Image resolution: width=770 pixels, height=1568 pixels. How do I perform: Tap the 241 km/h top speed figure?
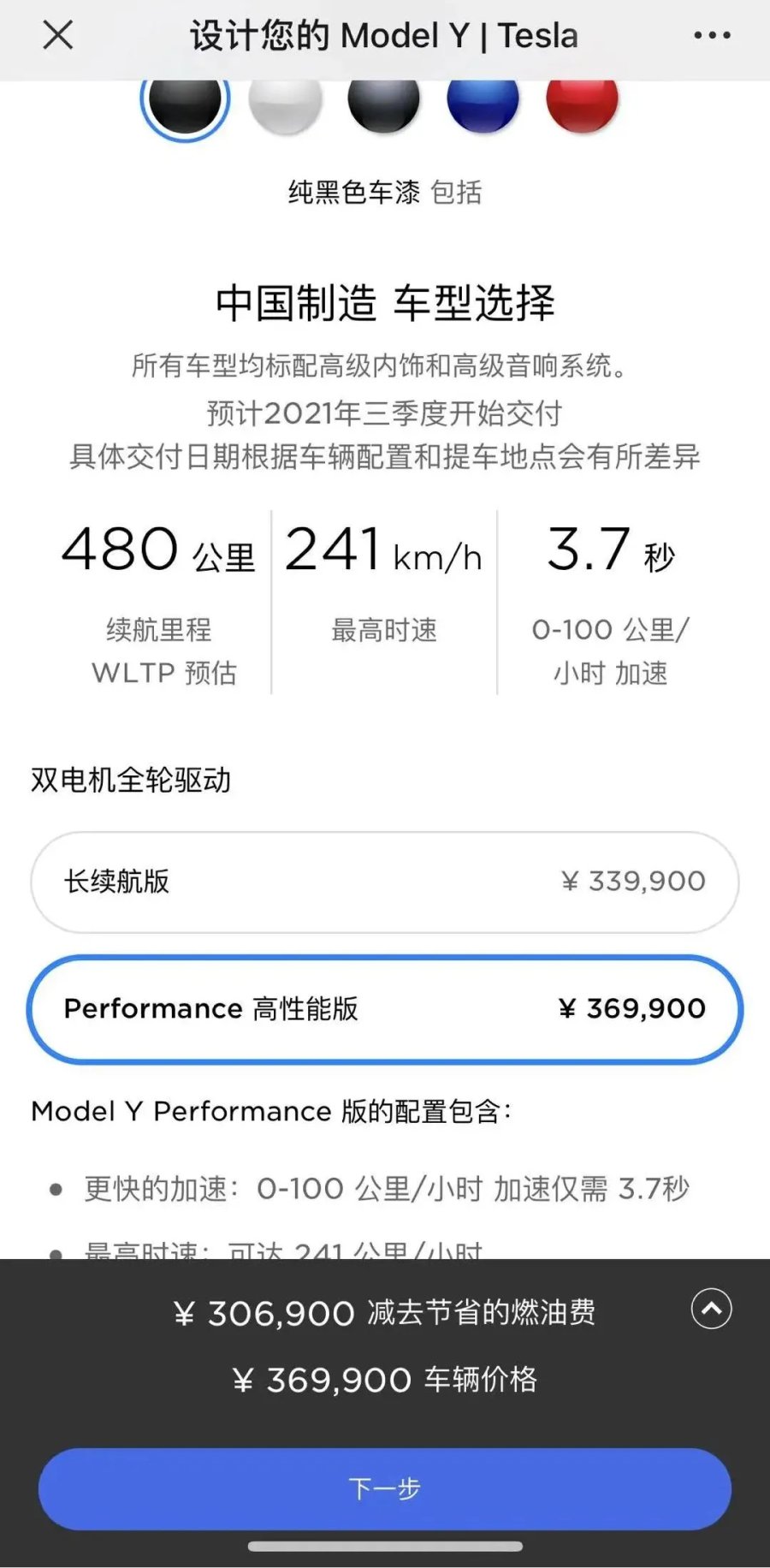click(383, 549)
